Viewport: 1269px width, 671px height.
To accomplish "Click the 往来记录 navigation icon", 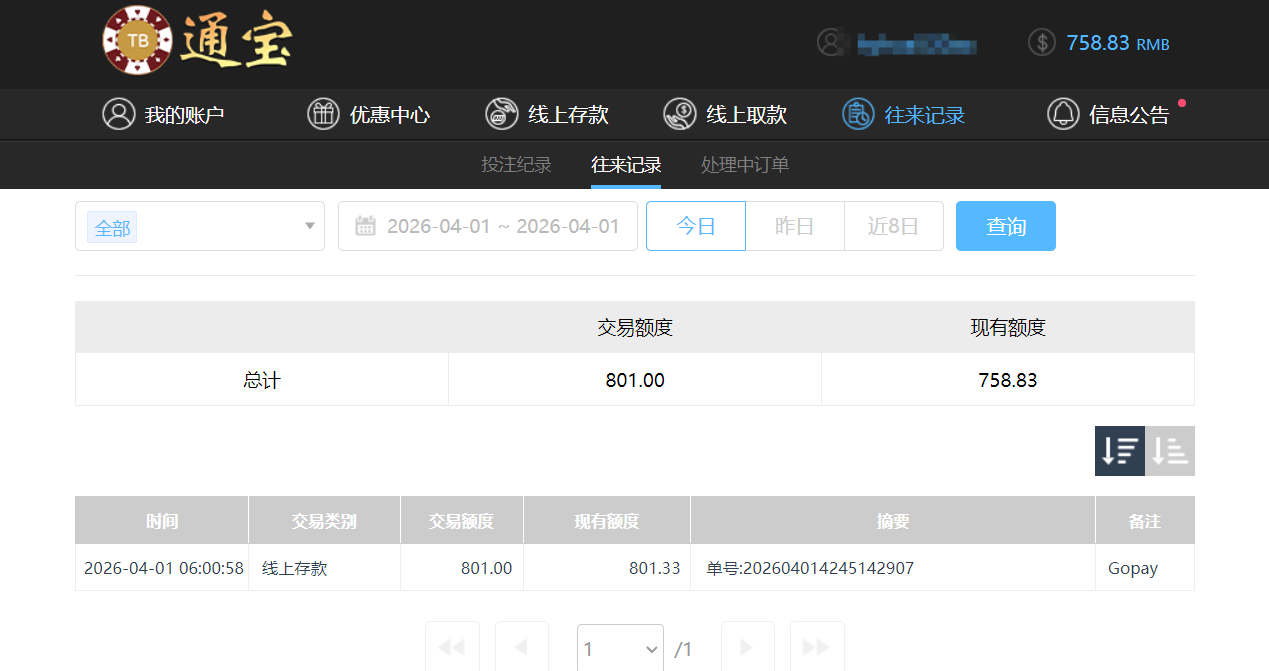I will pos(857,114).
